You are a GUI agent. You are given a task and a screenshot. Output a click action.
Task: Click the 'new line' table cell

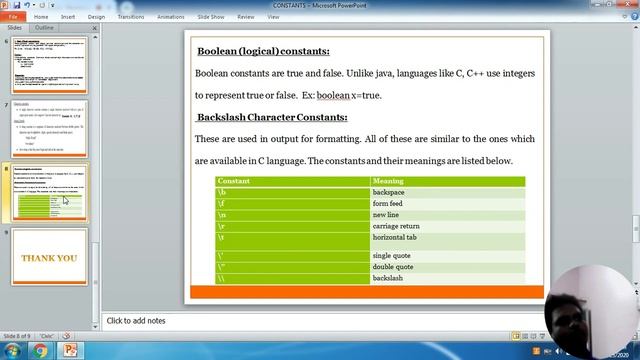pos(448,215)
